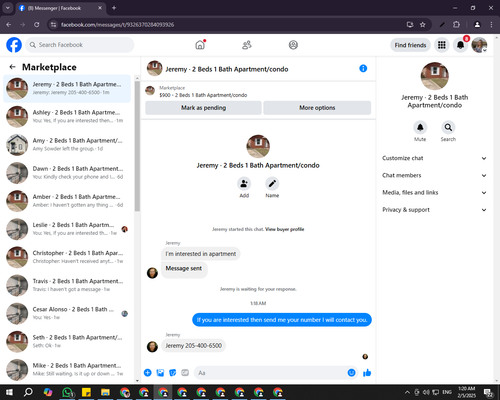Open the account profile picture menu
The height and width of the screenshot is (400, 500).
[479, 45]
